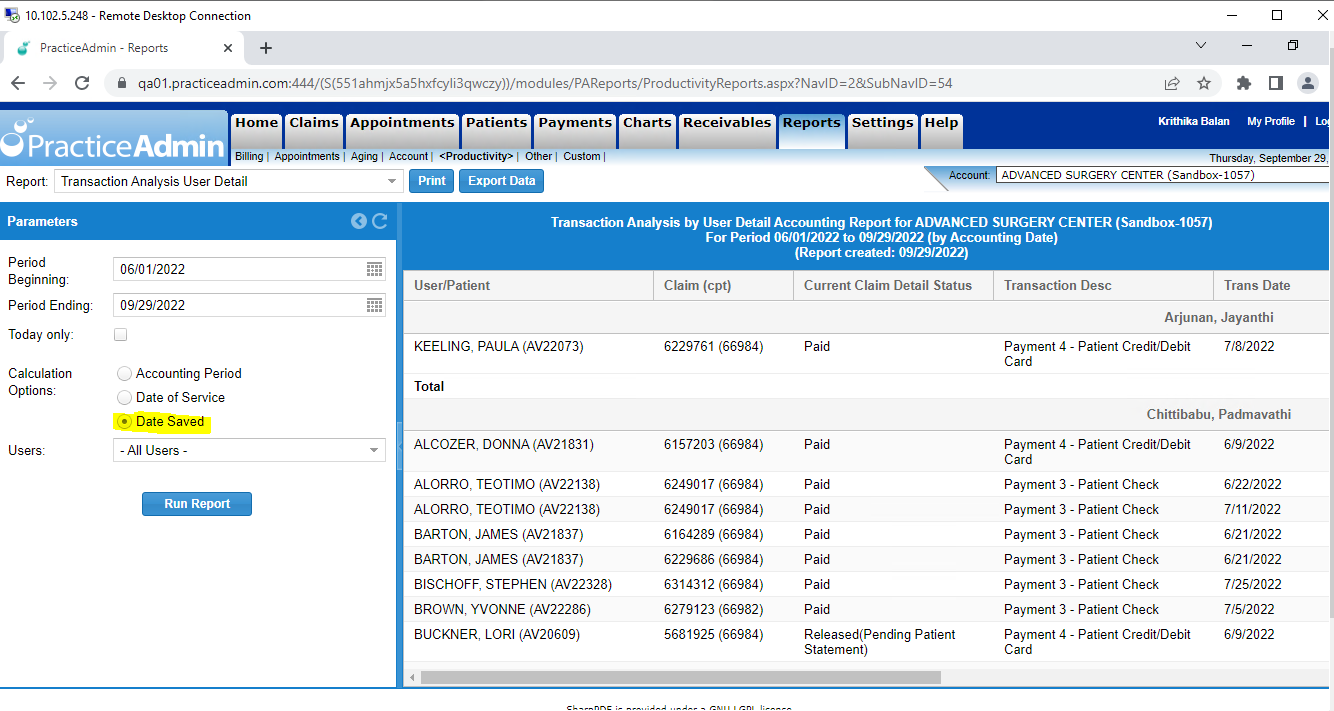Click the Transaction Desc column header

click(x=1103, y=285)
